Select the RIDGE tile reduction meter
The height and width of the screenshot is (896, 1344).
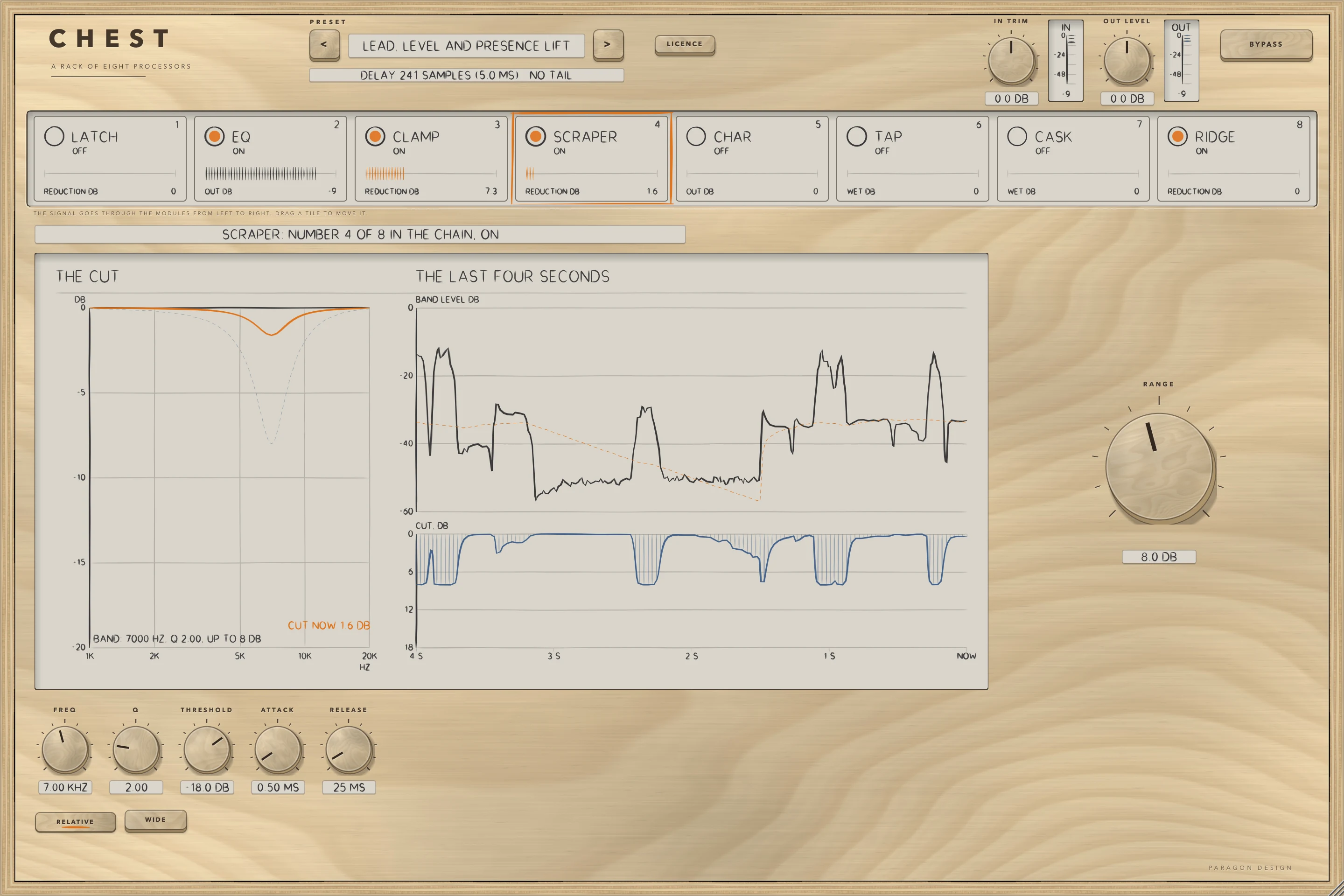point(1234,173)
